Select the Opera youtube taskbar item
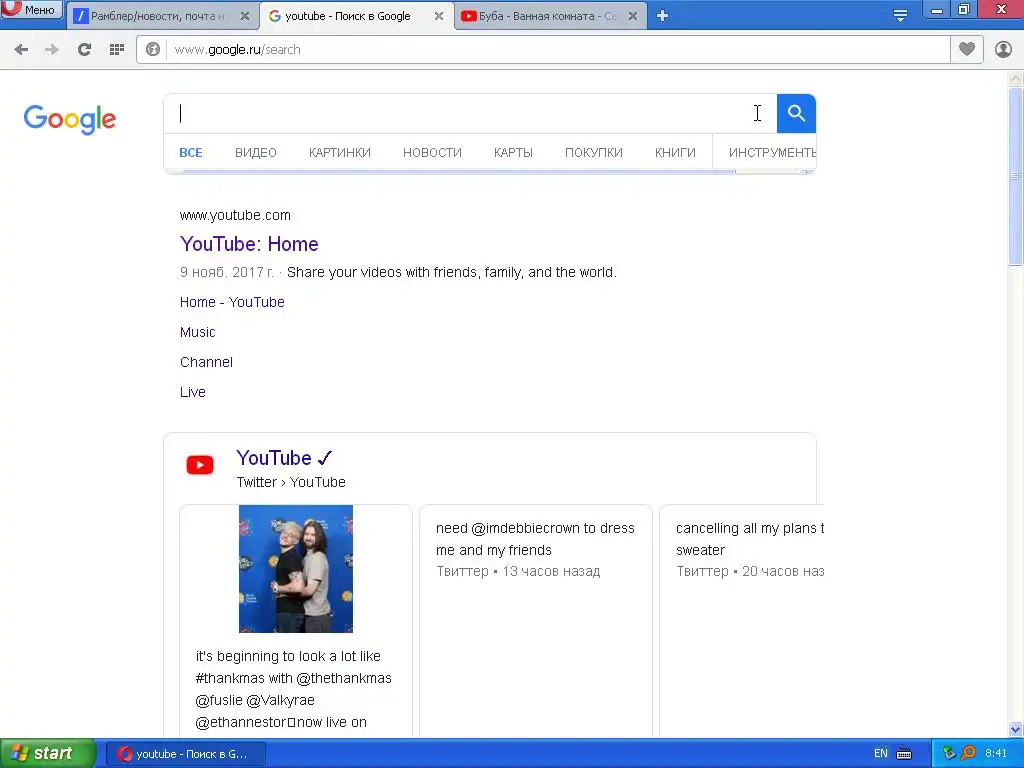1024x768 pixels. pos(185,754)
